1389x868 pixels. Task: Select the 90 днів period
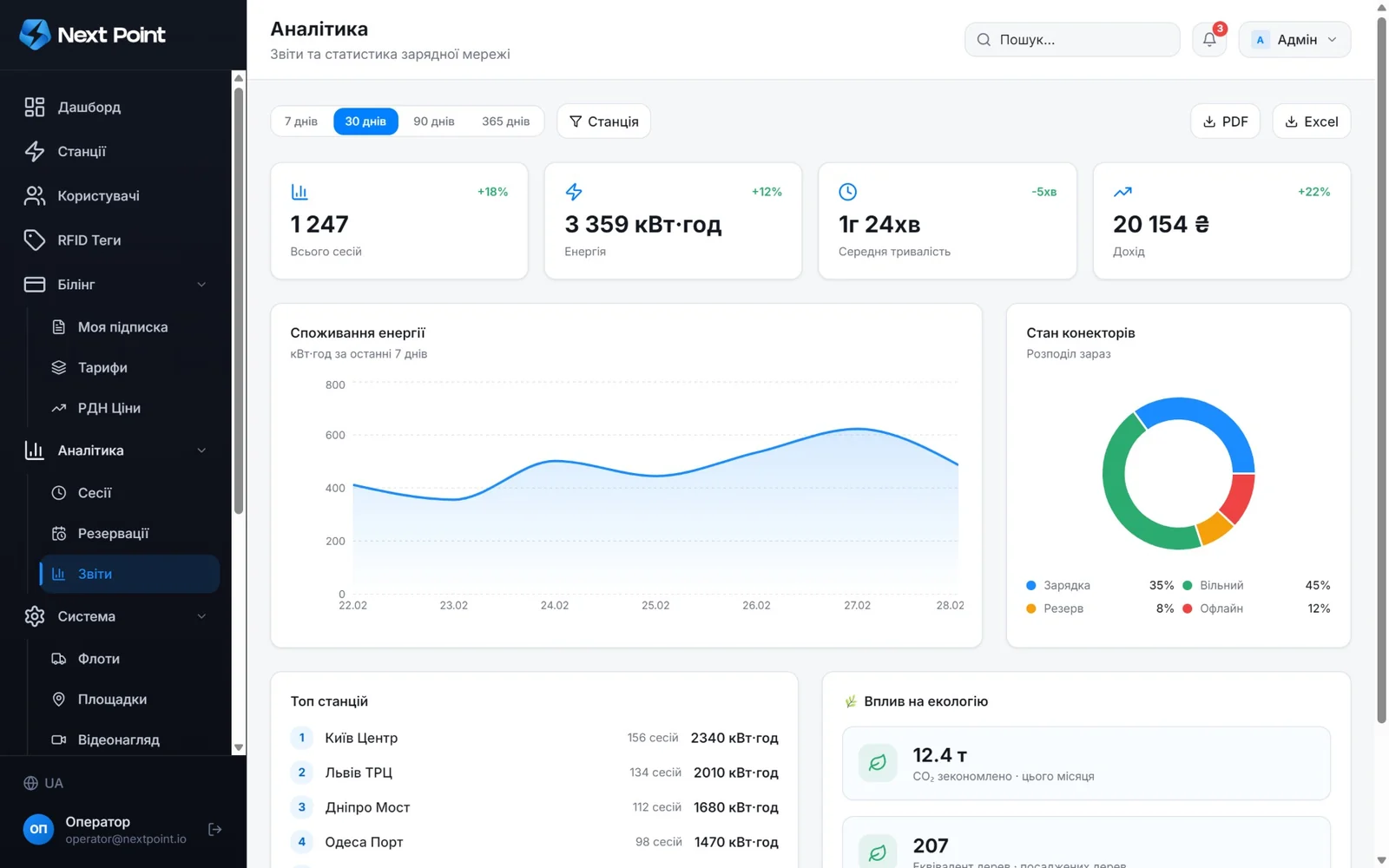(x=434, y=122)
